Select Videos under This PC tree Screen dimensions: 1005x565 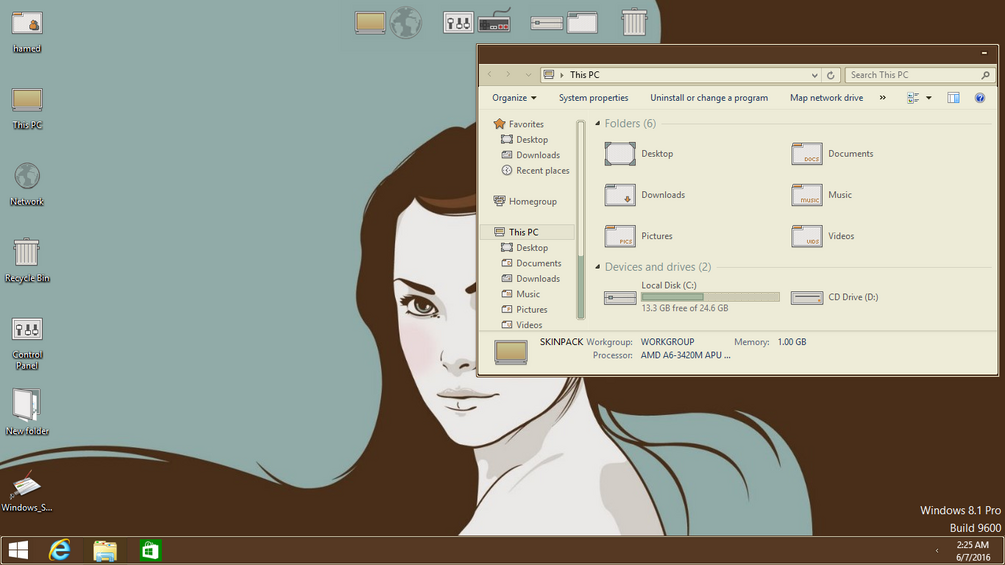click(x=522, y=325)
